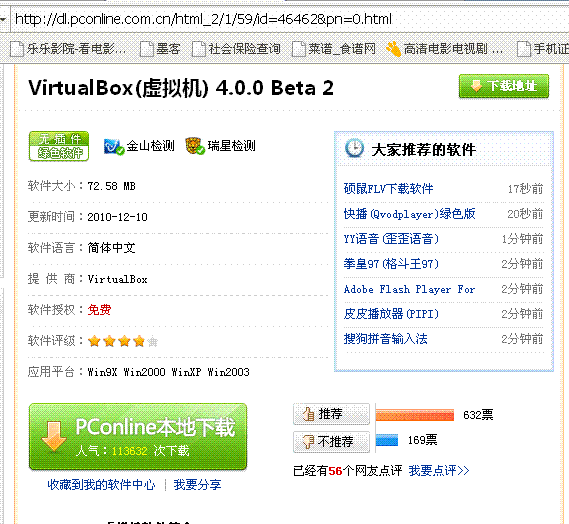This screenshot has width=569, height=524.
Task: Click the 20秒前 timestamp
Action: [525, 214]
